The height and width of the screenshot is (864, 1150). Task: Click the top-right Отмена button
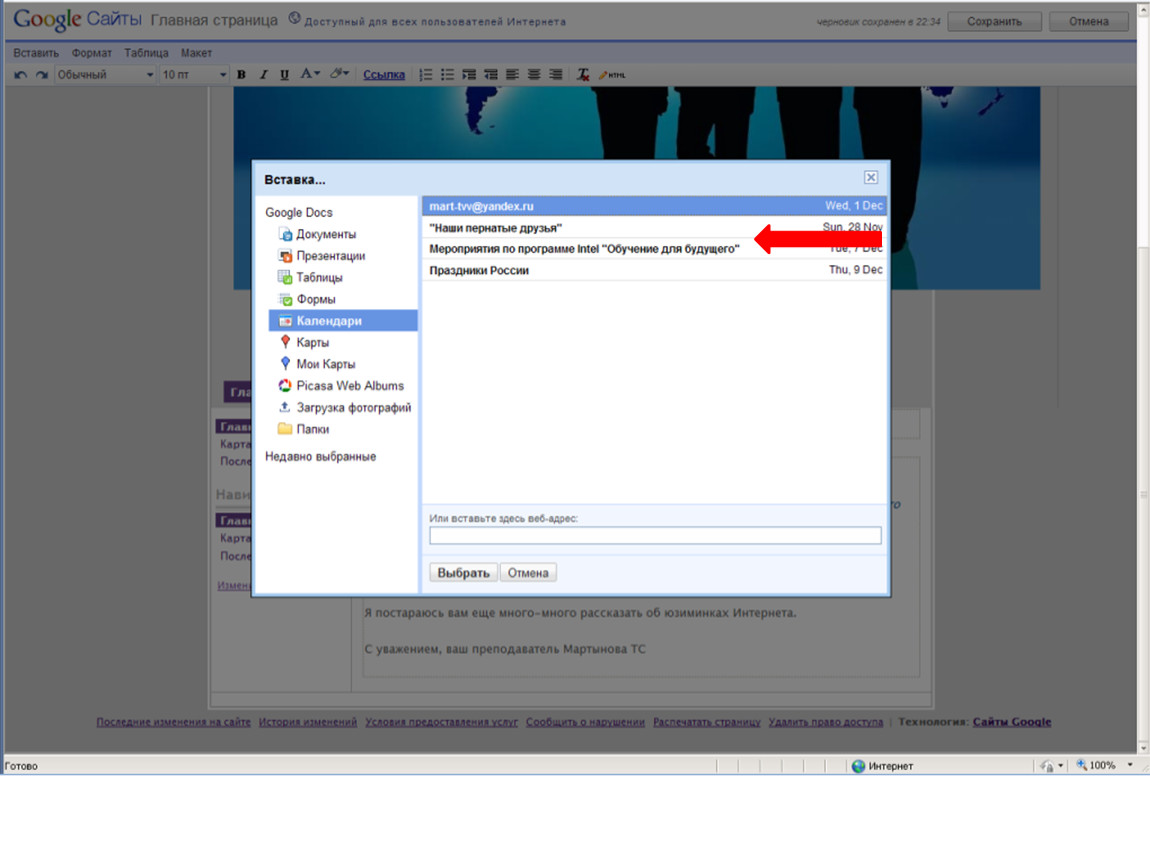[x=1088, y=21]
